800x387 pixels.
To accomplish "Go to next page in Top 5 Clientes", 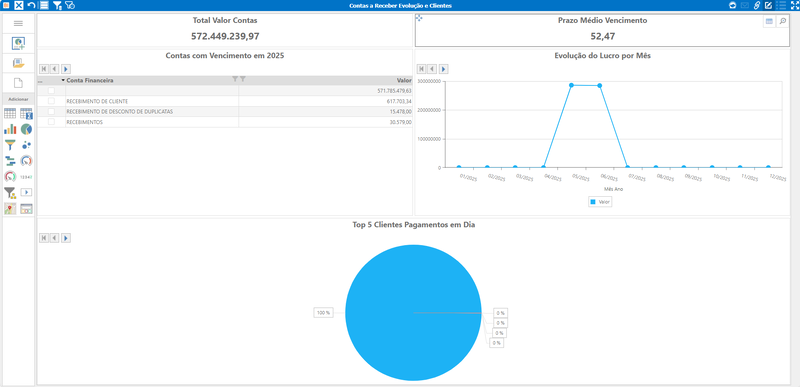I will 66,238.
